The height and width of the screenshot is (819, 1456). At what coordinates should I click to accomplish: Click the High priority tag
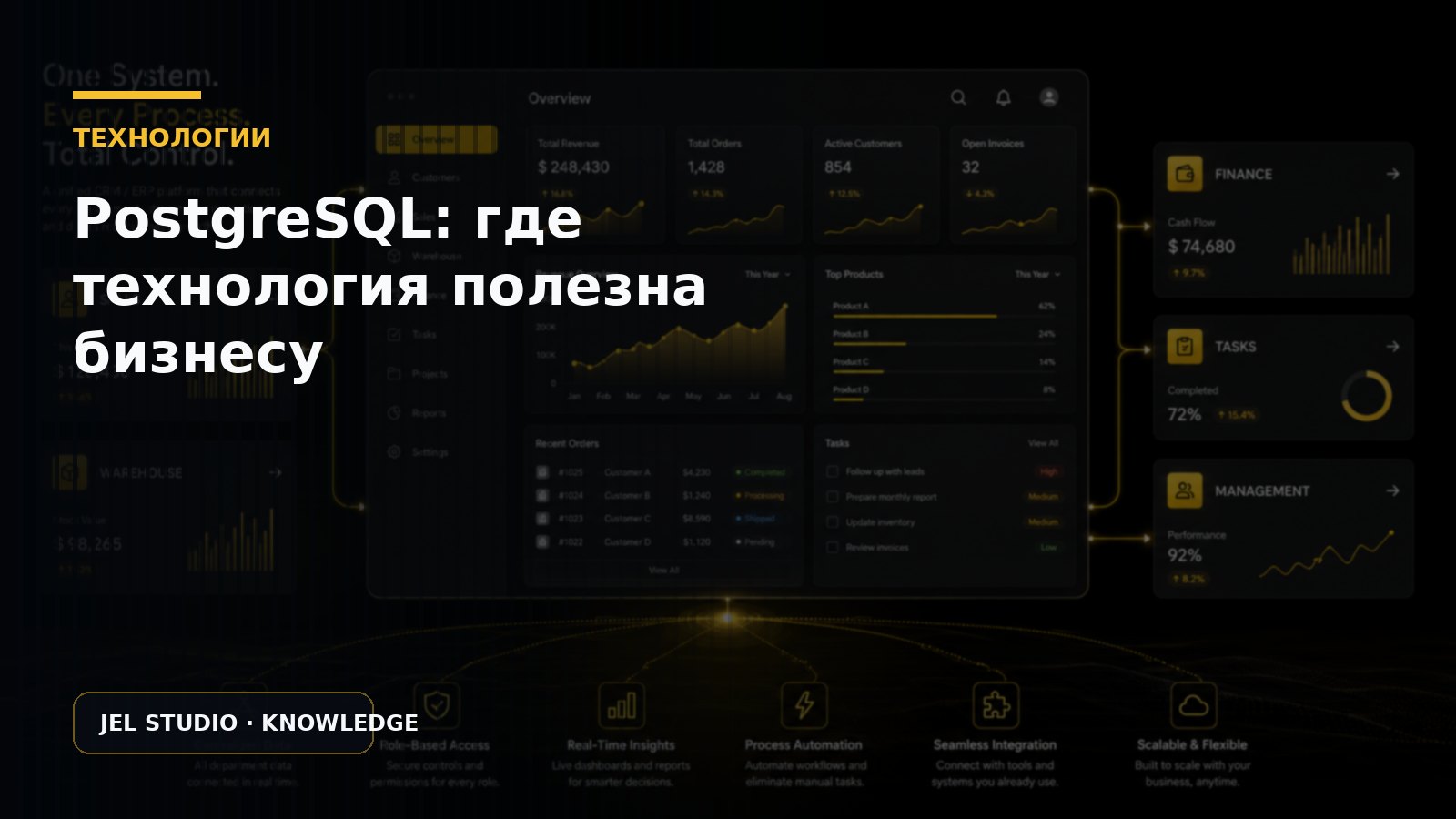click(x=1048, y=472)
